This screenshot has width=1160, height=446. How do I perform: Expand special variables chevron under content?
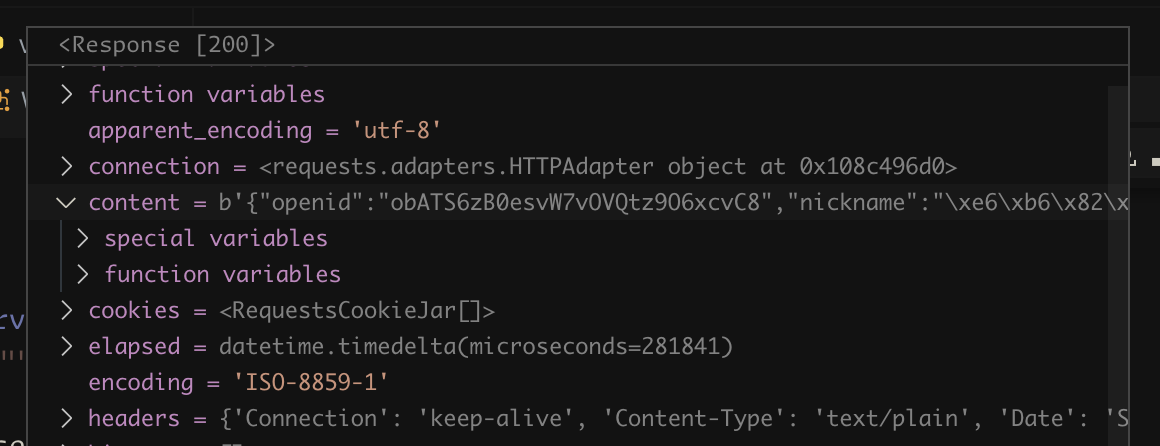(83, 239)
